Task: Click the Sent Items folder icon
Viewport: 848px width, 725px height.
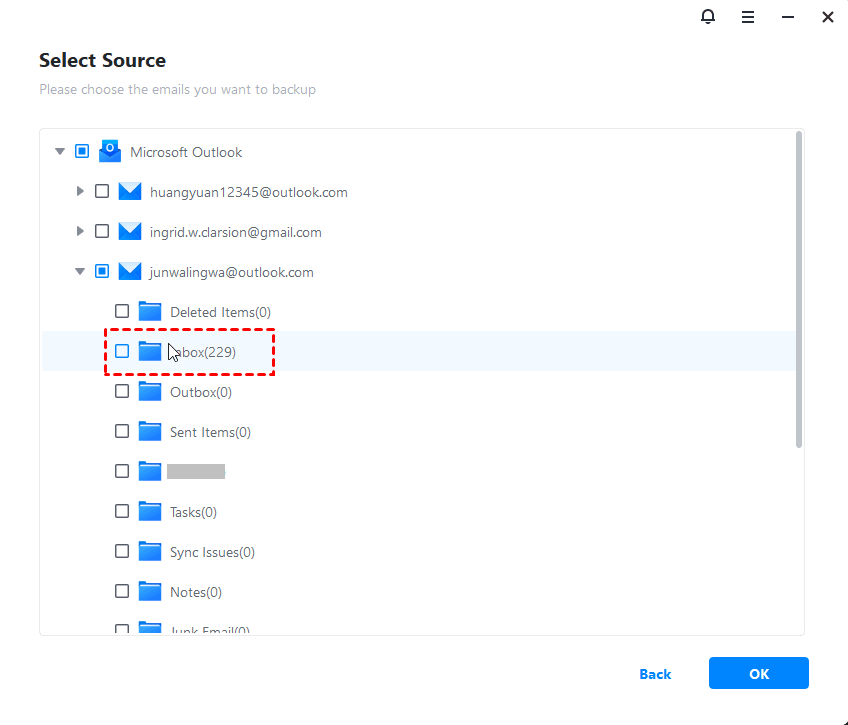Action: 150,431
